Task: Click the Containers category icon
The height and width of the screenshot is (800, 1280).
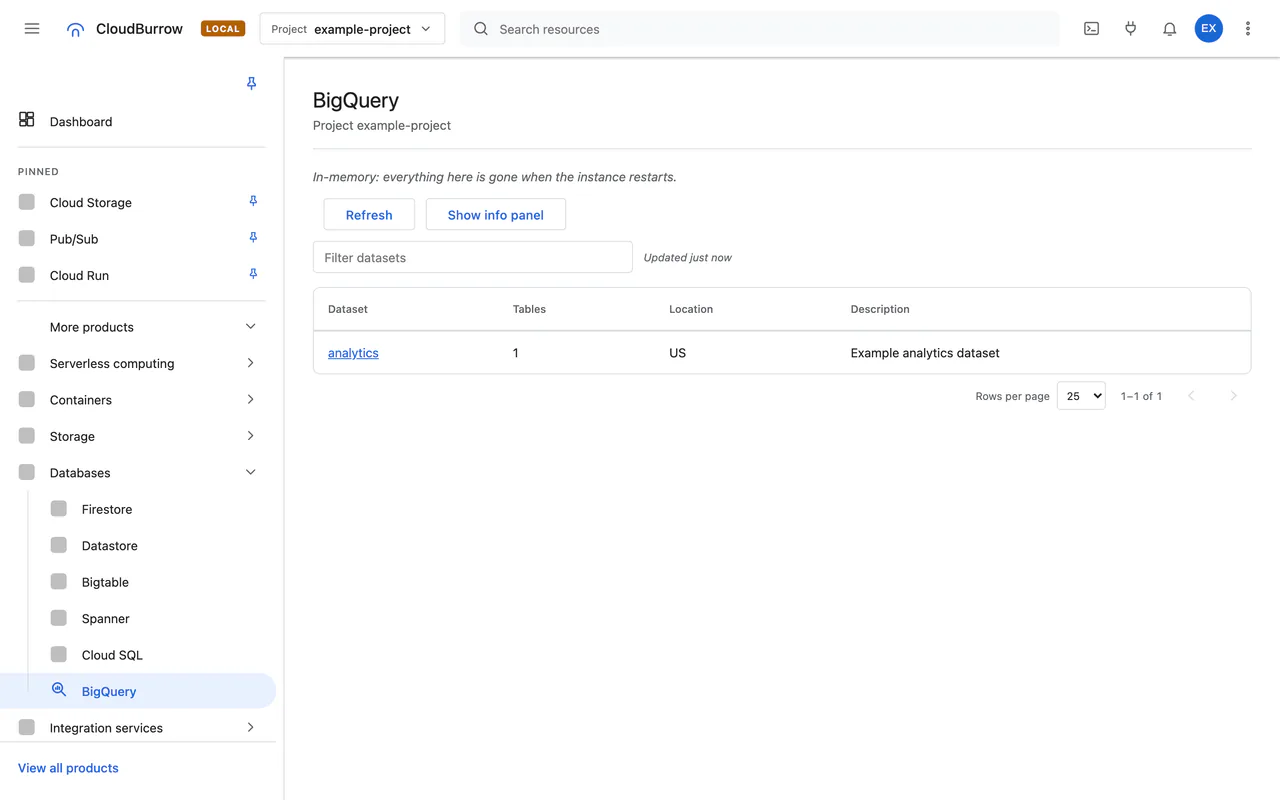Action: (27, 399)
